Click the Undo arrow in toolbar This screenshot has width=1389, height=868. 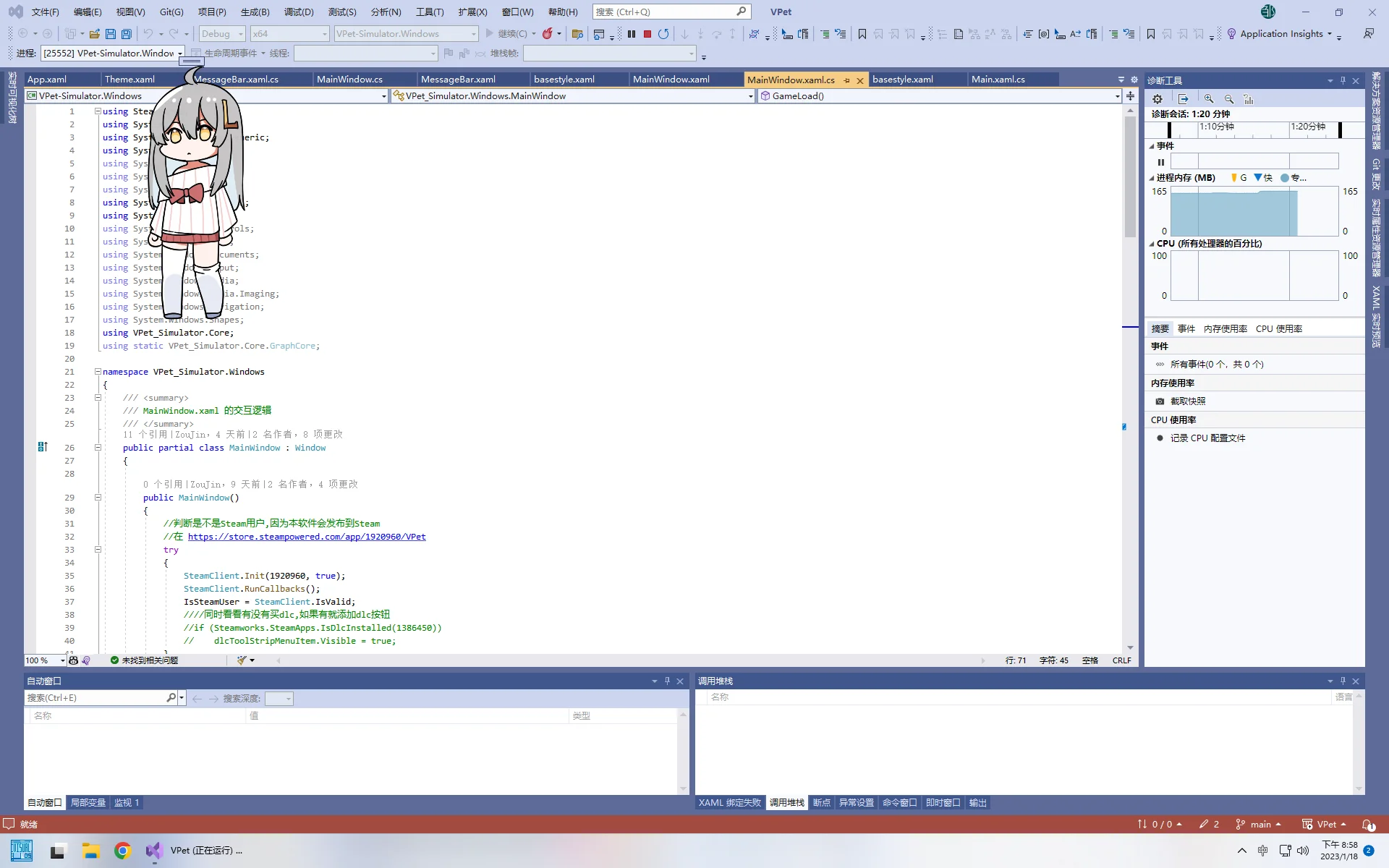tap(148, 34)
